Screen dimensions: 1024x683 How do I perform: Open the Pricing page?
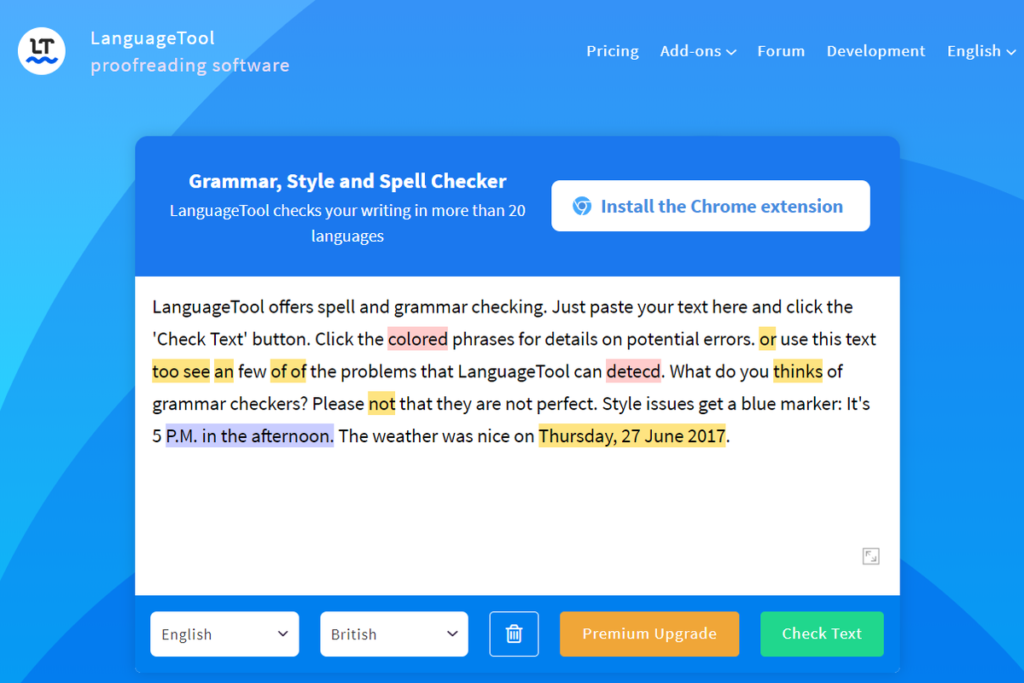612,51
